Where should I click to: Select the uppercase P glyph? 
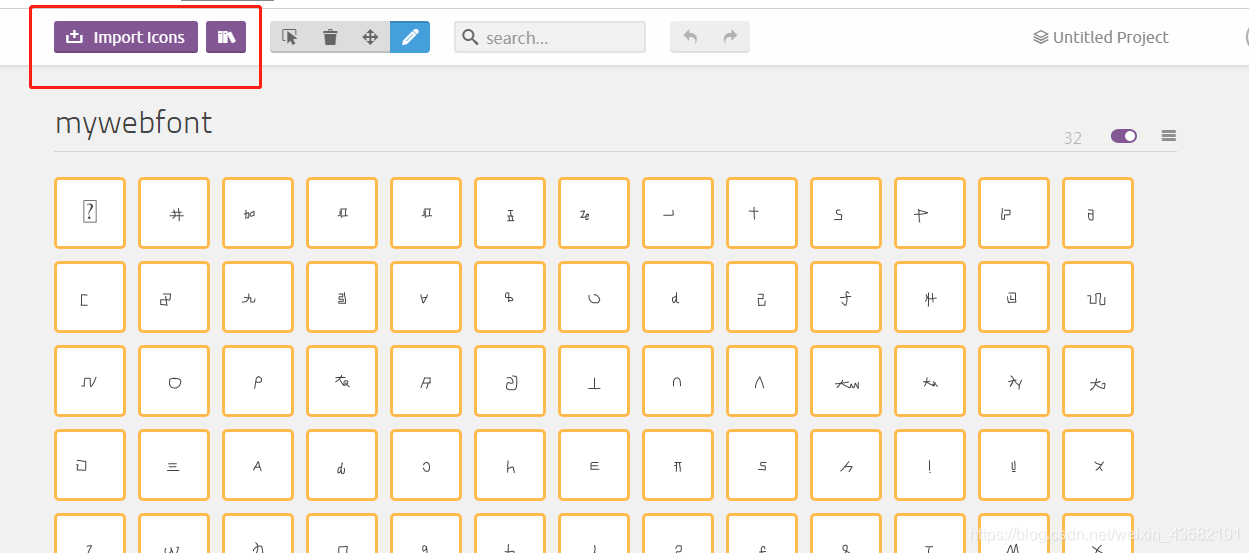coord(258,381)
